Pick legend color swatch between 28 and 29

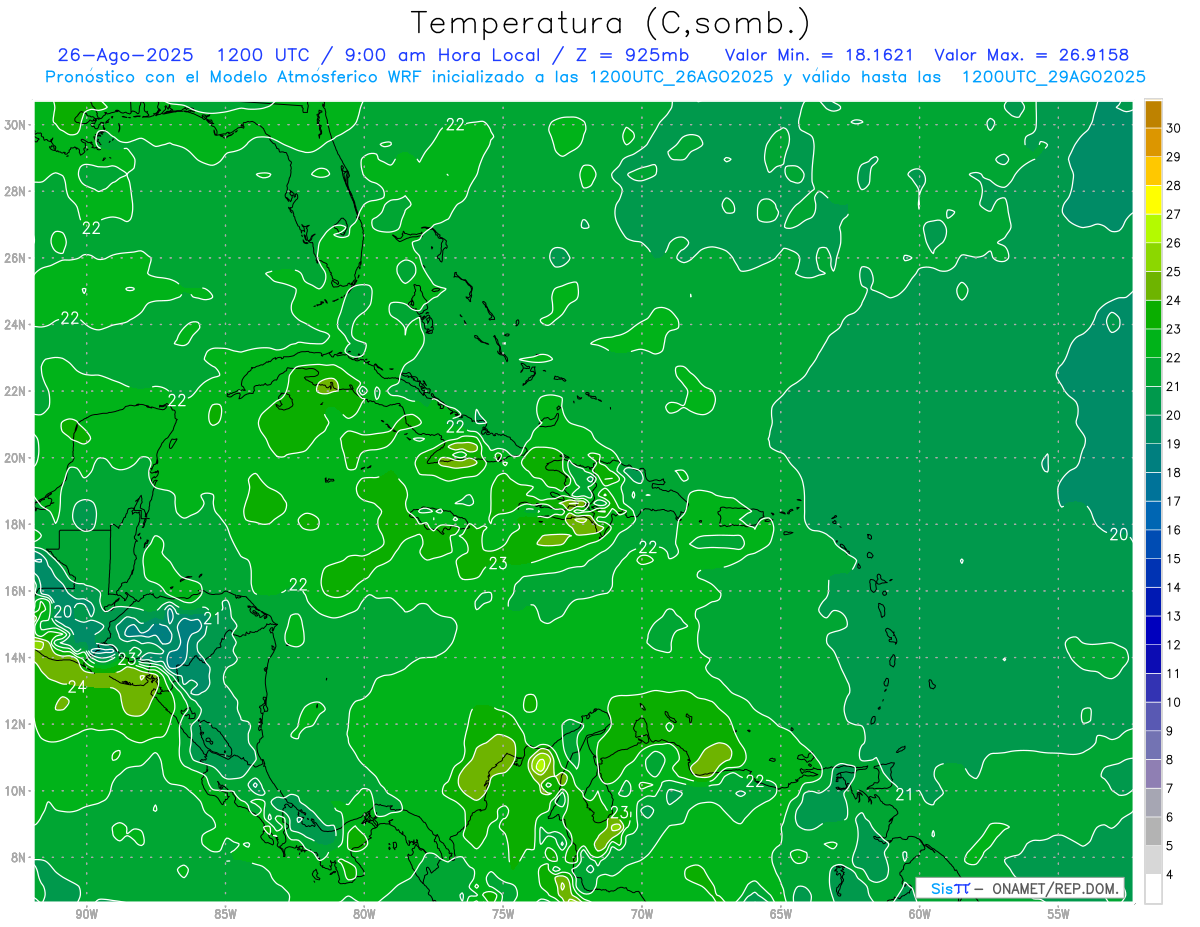tap(1153, 171)
